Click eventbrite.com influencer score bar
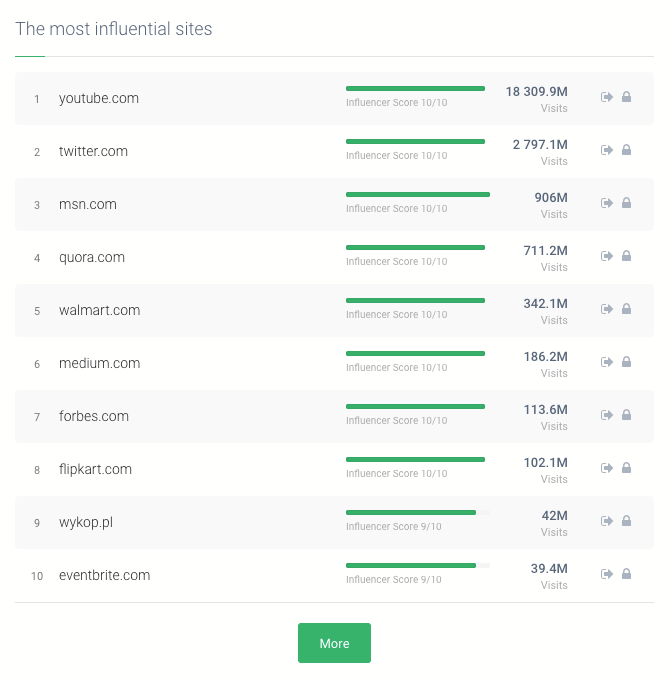670x681 pixels. [x=418, y=565]
